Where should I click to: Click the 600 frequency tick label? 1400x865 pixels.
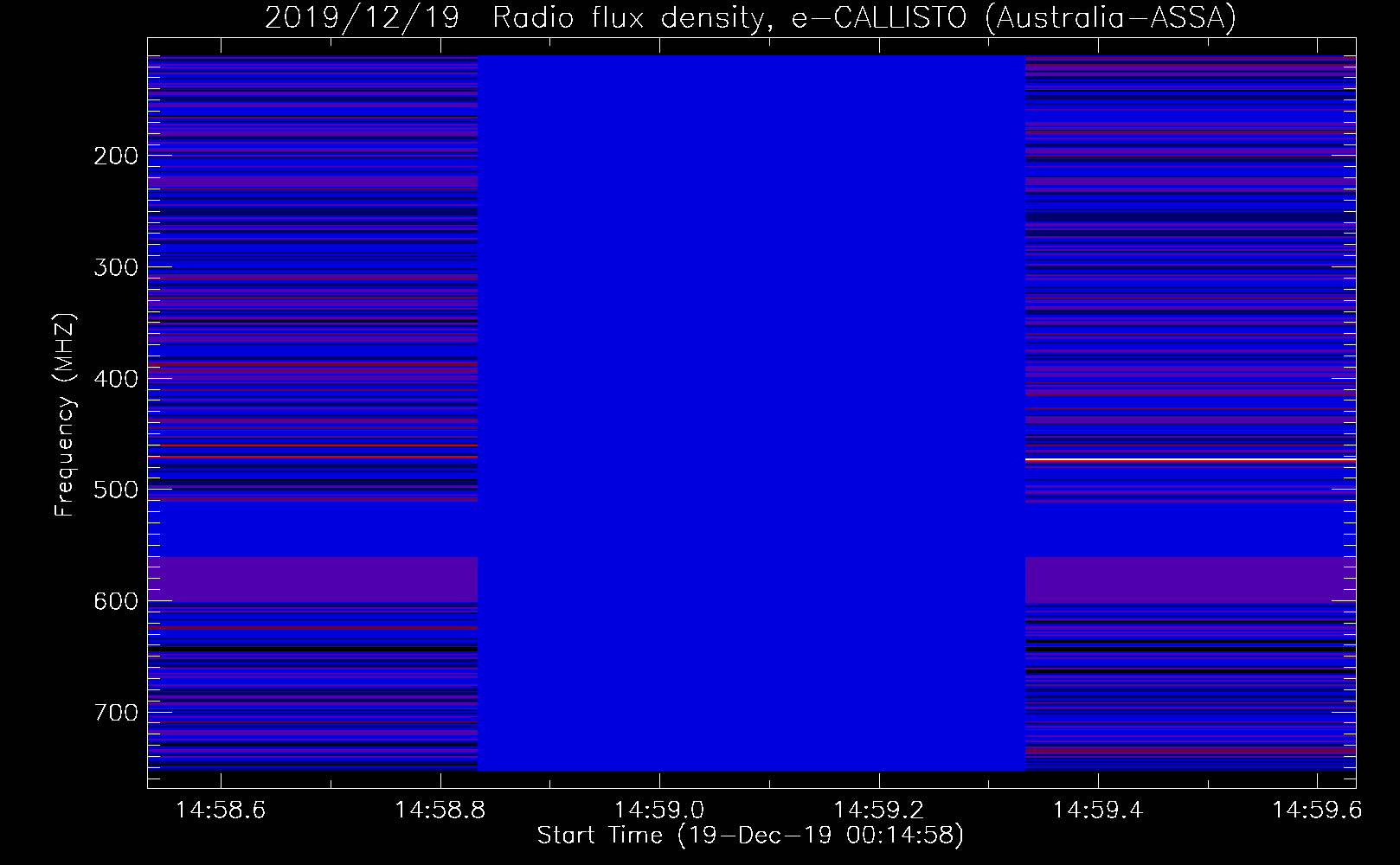(116, 601)
